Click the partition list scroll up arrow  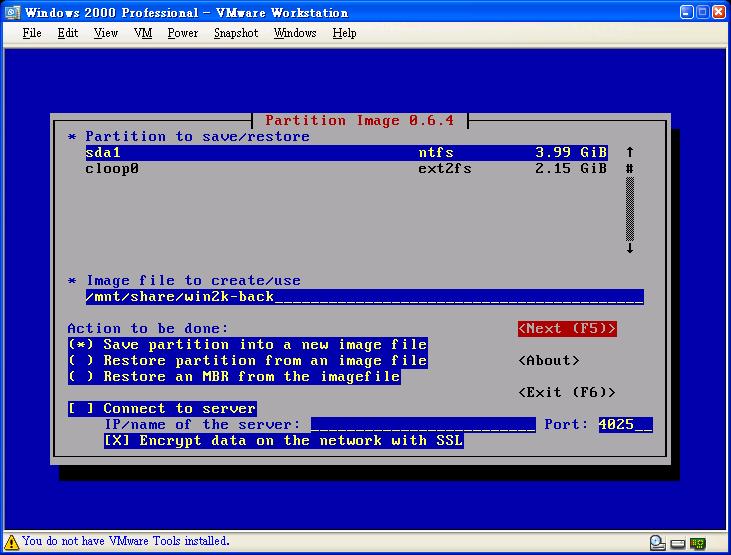630,152
